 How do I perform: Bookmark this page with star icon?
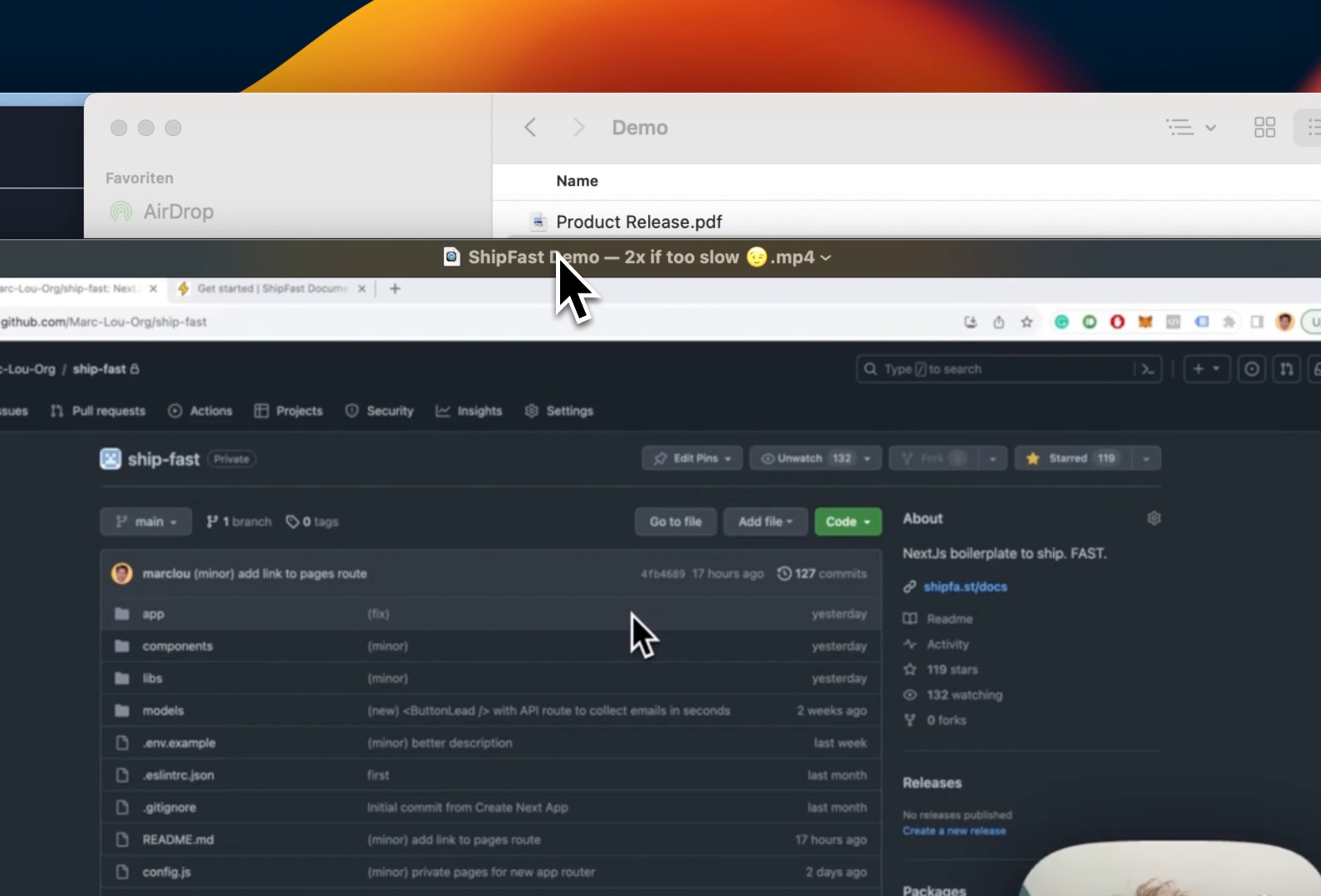click(1026, 322)
